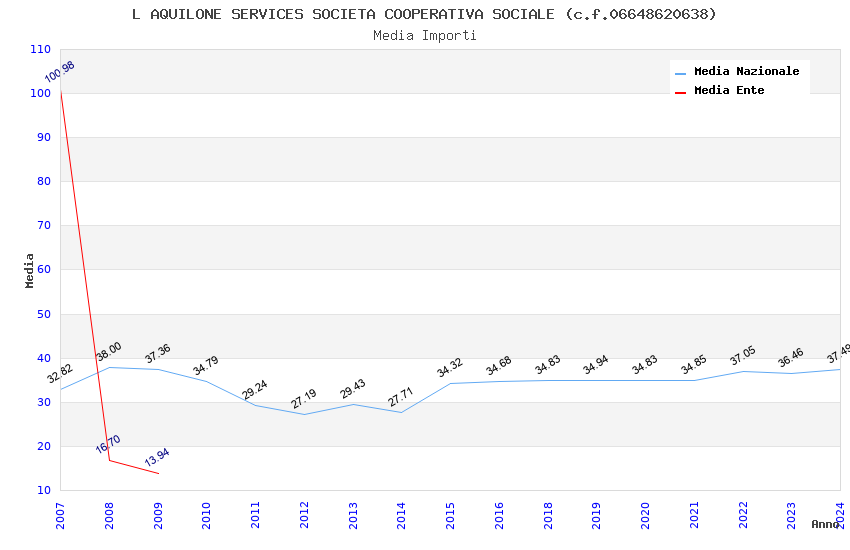Click the y-axis value 80
Image resolution: width=850 pixels, height=550 pixels.
[x=44, y=182]
